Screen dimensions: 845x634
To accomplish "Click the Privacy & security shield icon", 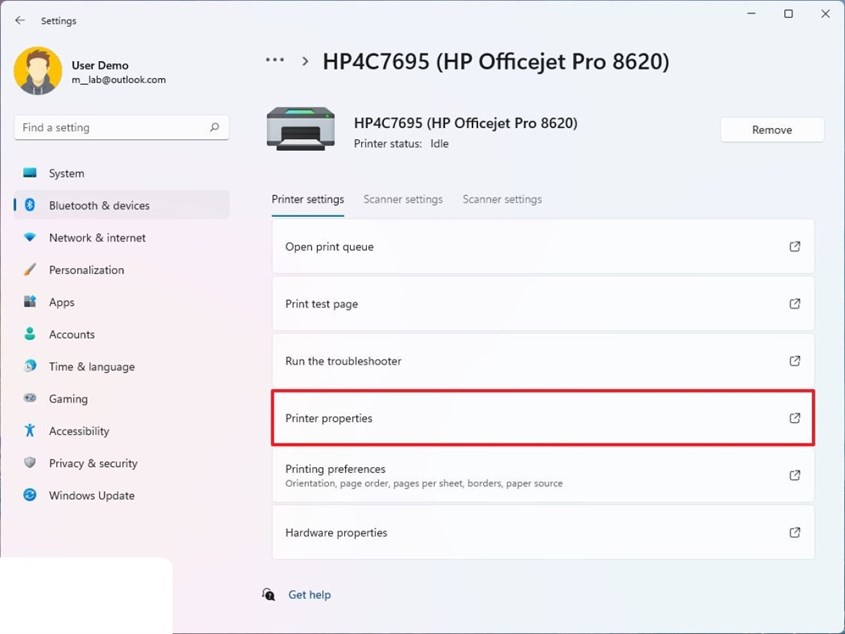I will pos(30,463).
